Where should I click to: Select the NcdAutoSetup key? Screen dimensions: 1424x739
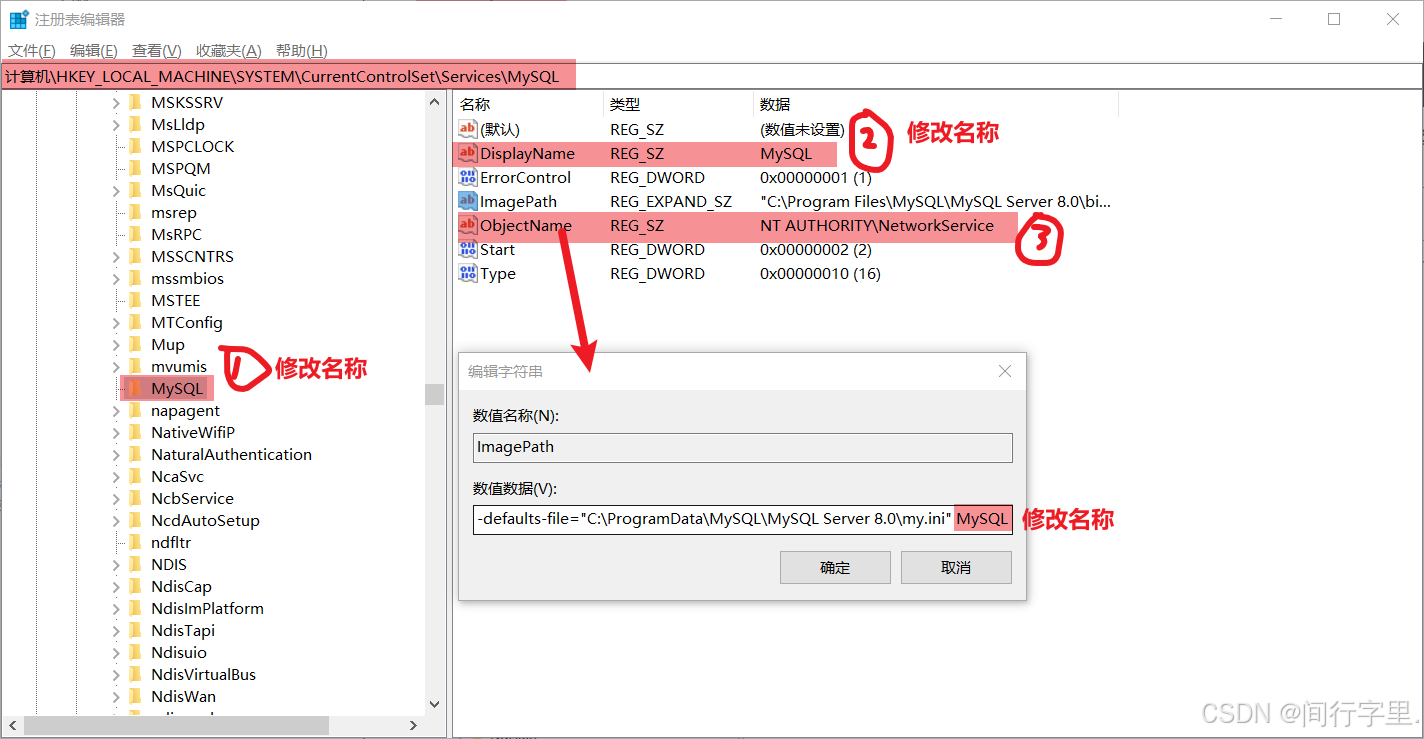(x=205, y=520)
